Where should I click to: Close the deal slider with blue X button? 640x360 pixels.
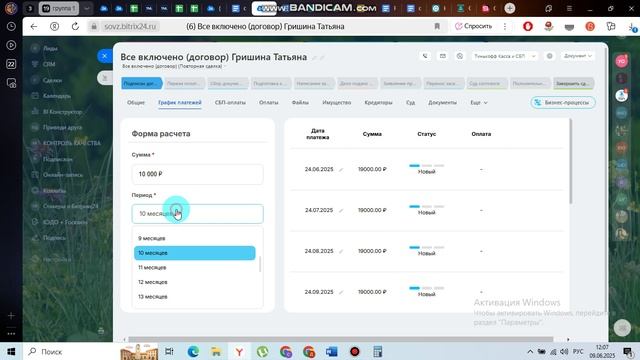coord(104,56)
